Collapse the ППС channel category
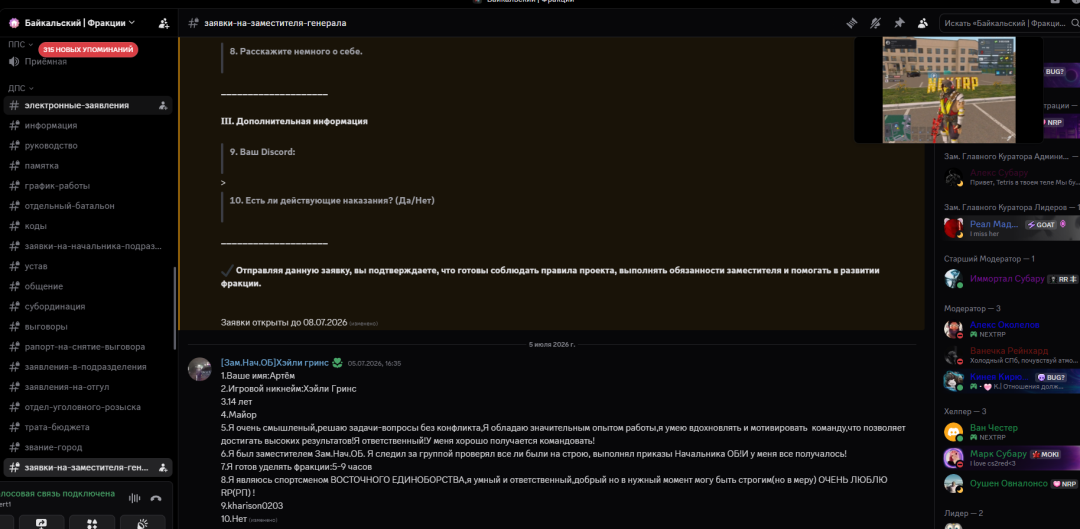Image resolution: width=1080 pixels, height=529 pixels. click(21, 44)
